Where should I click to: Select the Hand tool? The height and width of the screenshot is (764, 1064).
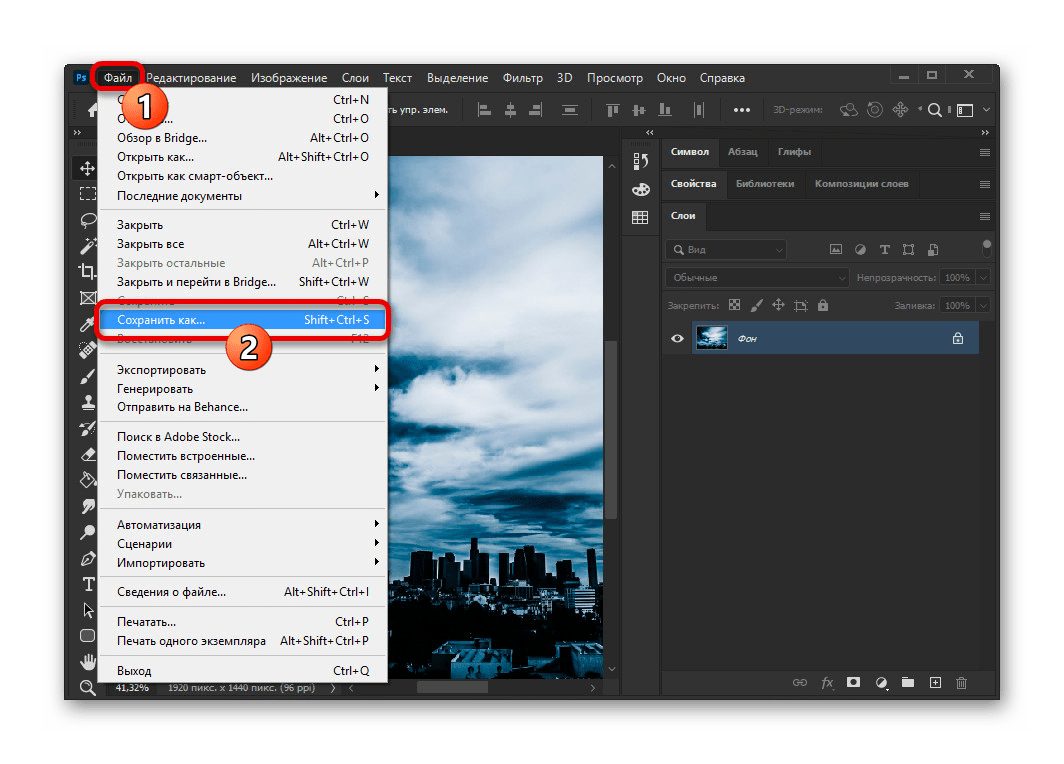88,662
